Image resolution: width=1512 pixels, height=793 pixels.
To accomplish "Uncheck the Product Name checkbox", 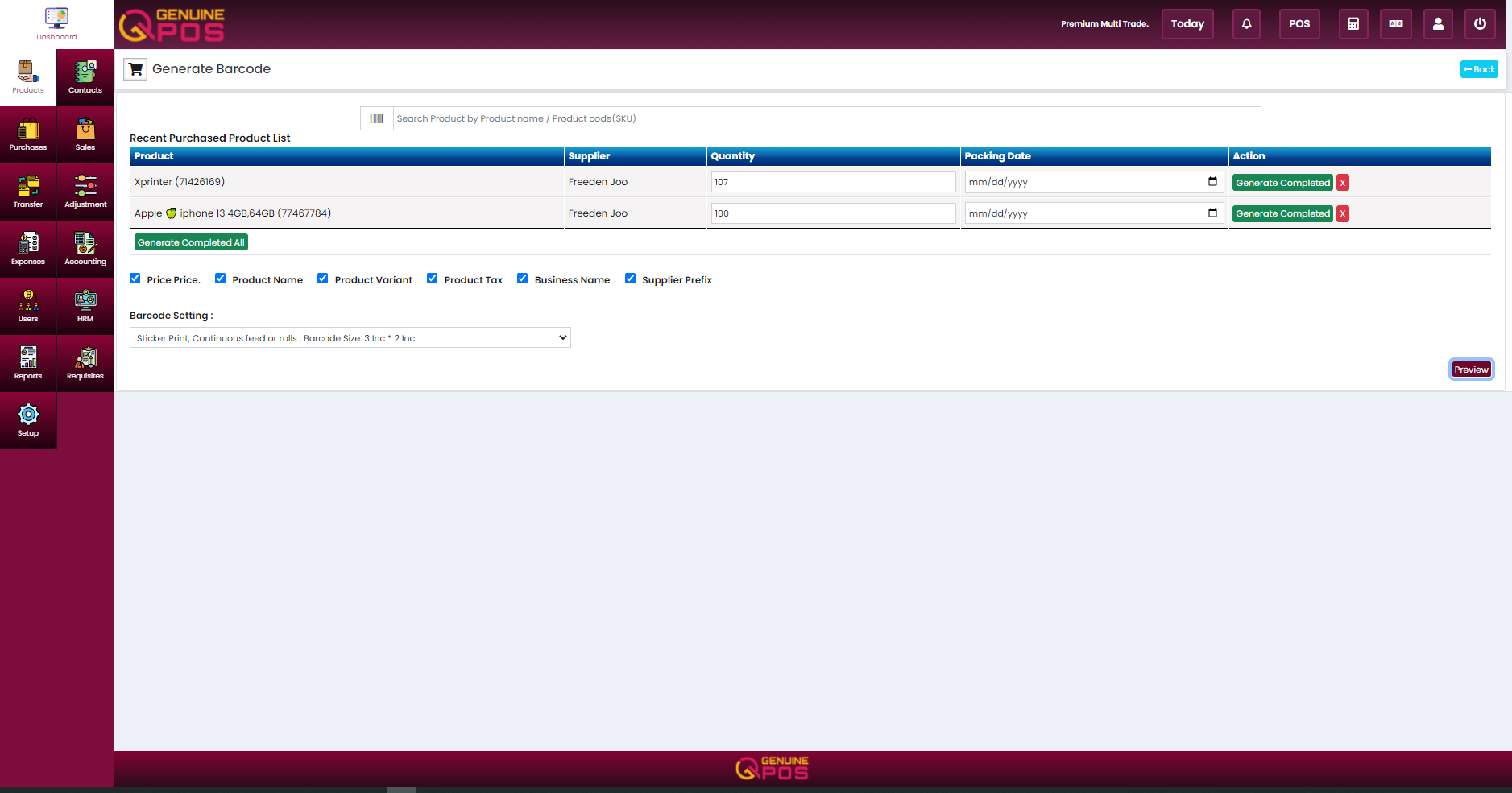I will tap(220, 279).
